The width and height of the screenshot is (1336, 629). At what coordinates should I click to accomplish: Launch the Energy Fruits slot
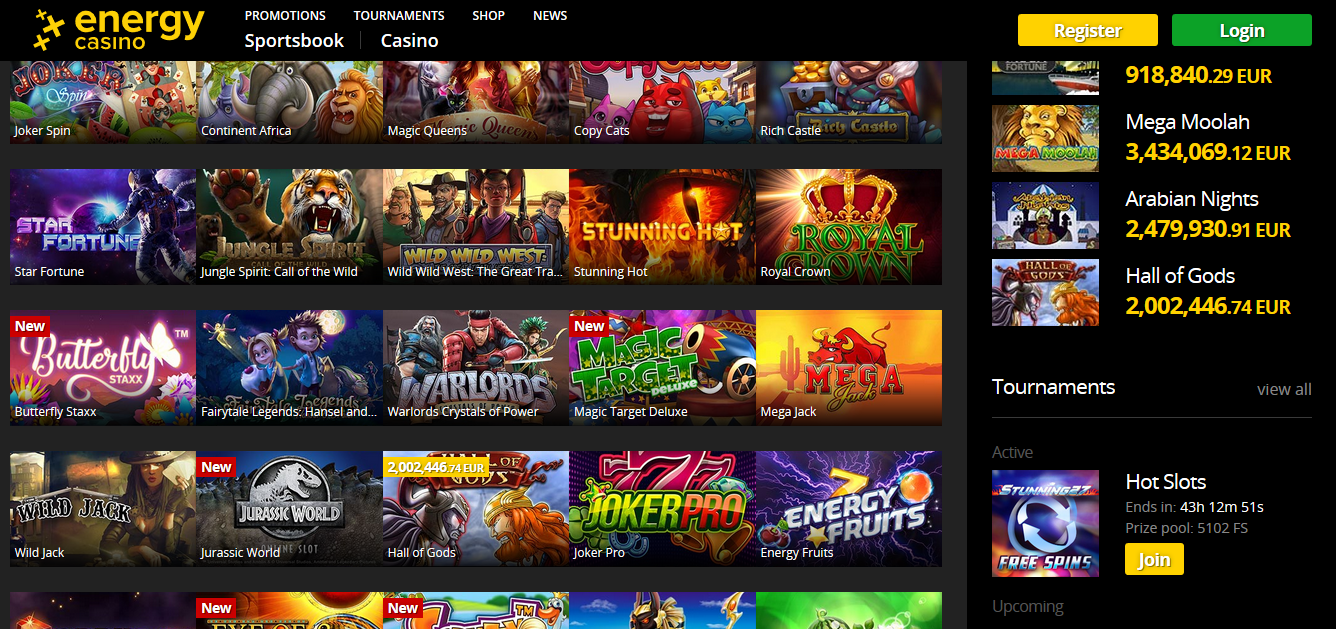click(849, 508)
